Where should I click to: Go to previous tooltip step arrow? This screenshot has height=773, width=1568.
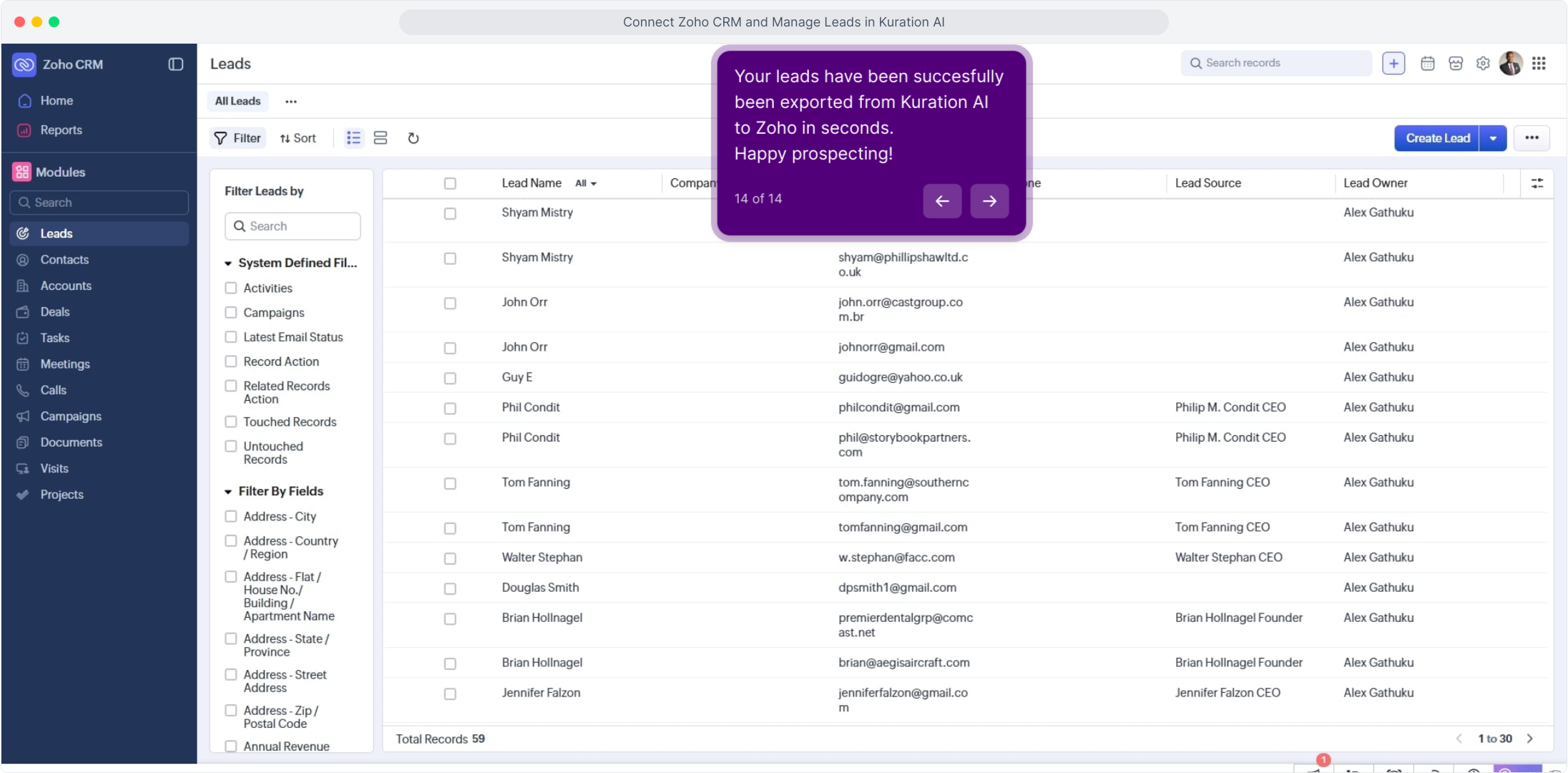tap(942, 201)
